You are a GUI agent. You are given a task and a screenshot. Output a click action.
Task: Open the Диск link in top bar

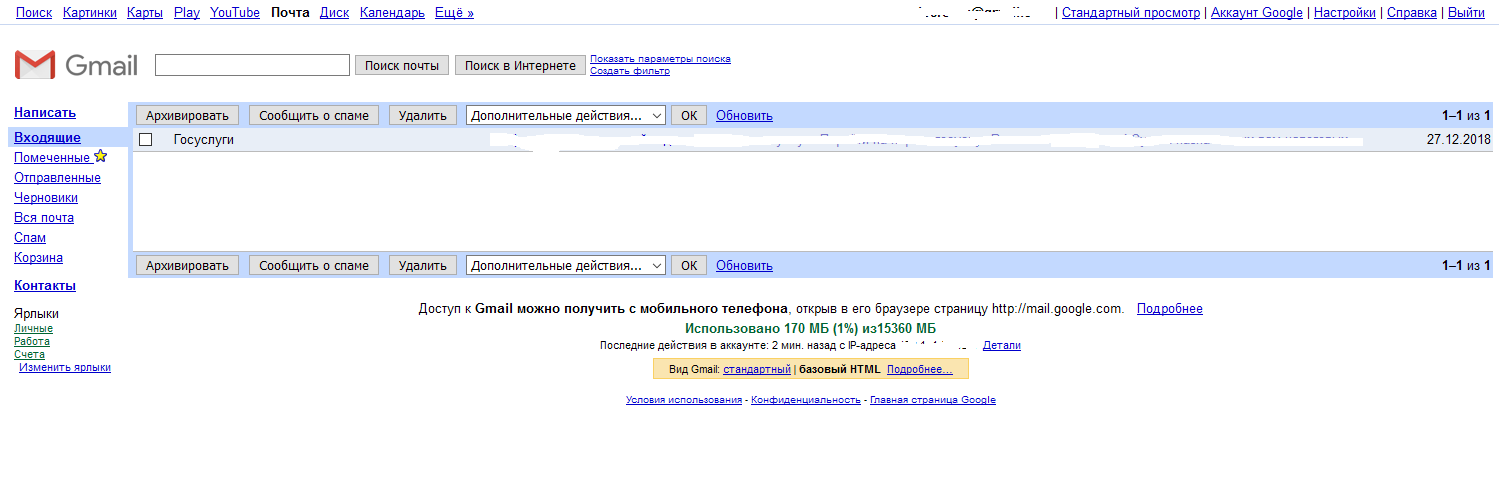(x=334, y=13)
